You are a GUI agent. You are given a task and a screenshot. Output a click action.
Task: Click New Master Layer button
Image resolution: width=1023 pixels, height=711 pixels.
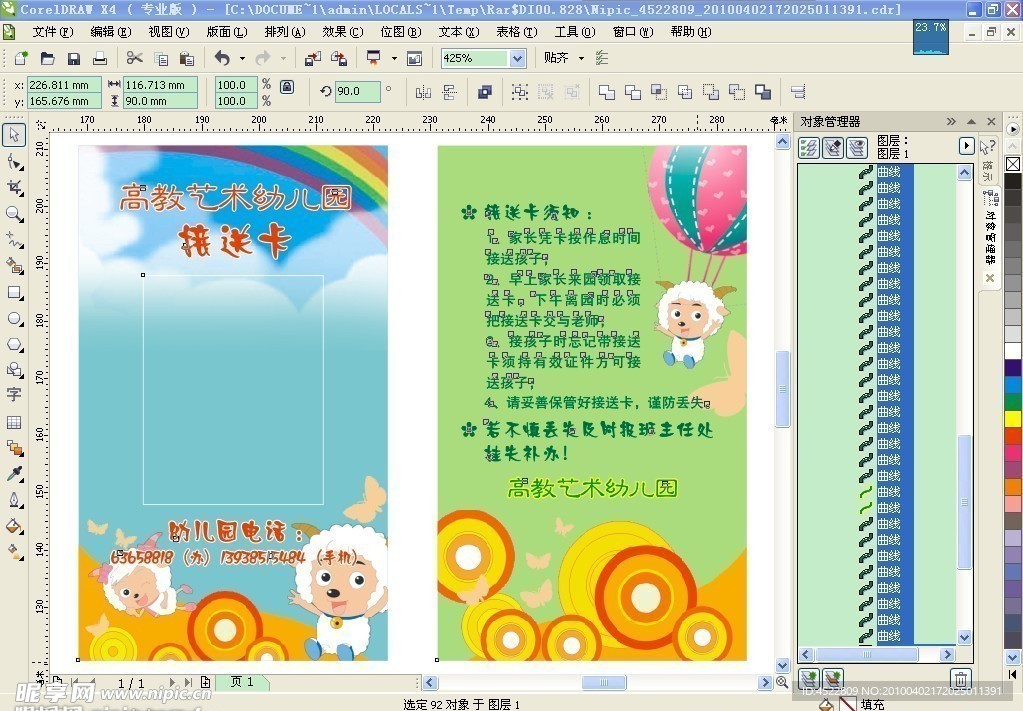click(x=833, y=678)
